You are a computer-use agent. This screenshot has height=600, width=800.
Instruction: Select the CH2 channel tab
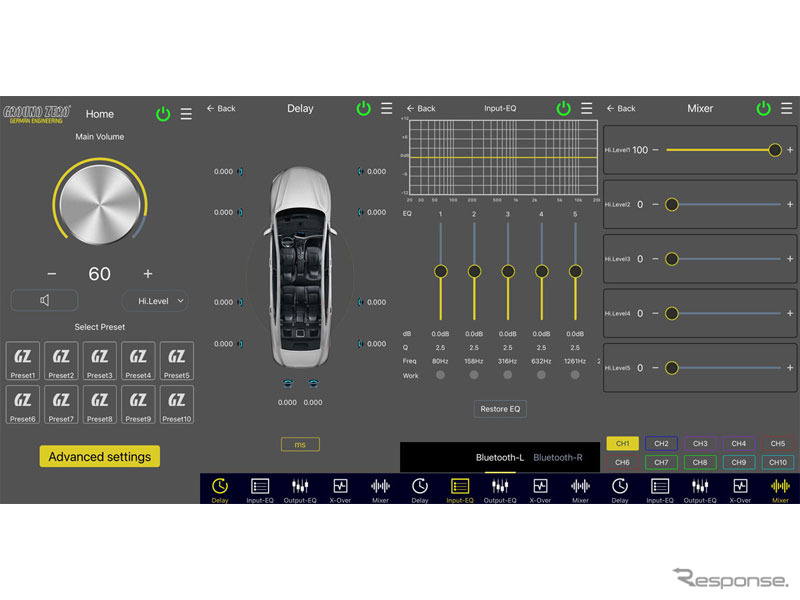(x=661, y=443)
